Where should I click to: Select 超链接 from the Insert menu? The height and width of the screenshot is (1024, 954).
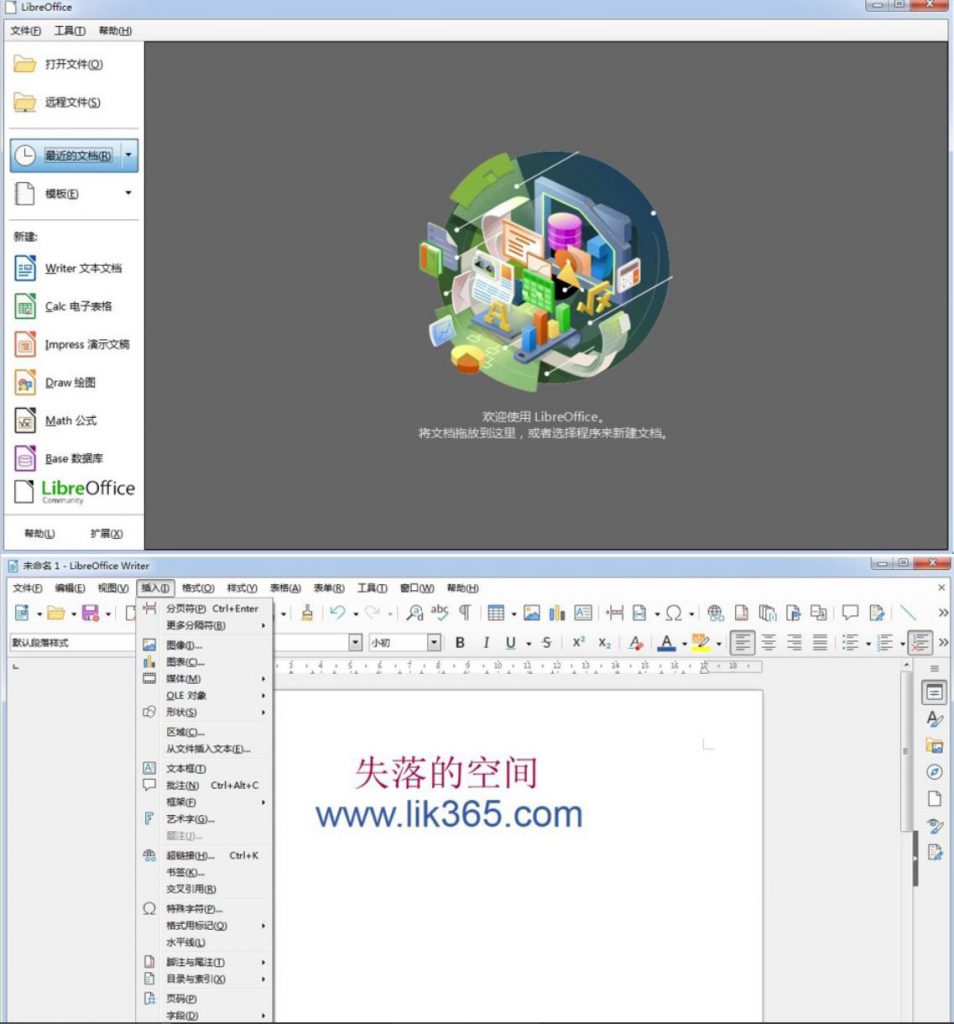[x=204, y=856]
